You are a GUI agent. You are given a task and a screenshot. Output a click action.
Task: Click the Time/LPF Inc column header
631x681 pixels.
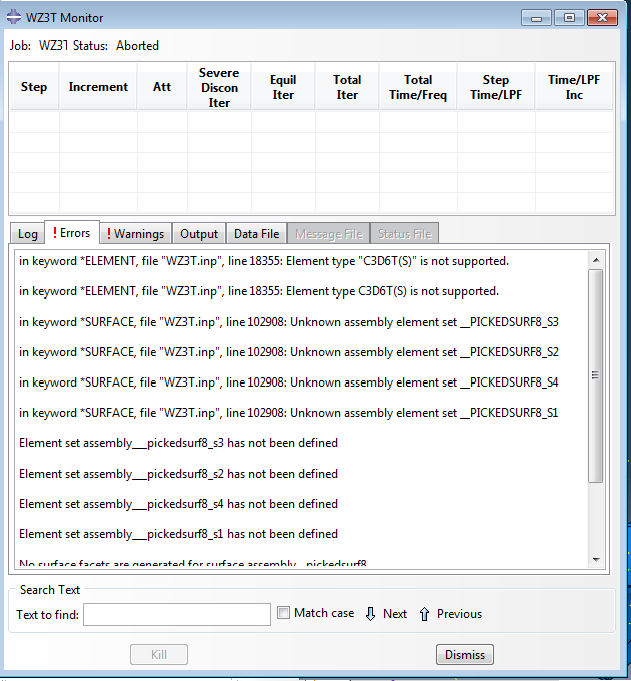(574, 87)
